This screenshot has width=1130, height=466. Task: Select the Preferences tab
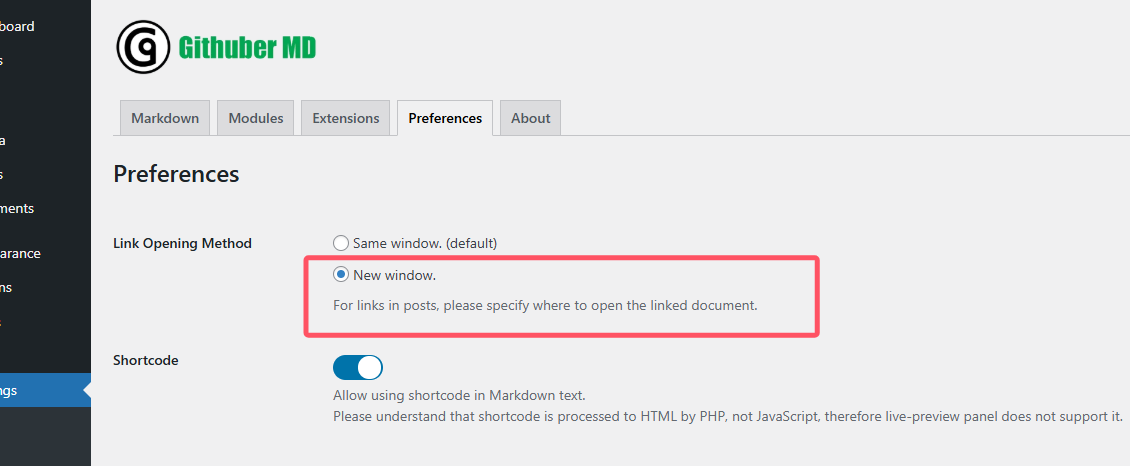(445, 118)
